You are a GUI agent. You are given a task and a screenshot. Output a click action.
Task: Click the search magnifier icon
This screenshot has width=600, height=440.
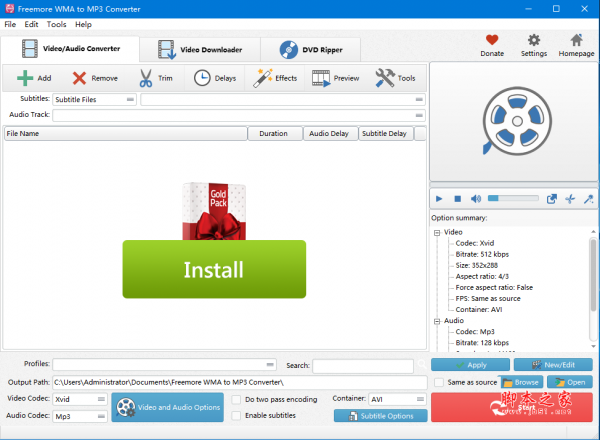pos(422,364)
